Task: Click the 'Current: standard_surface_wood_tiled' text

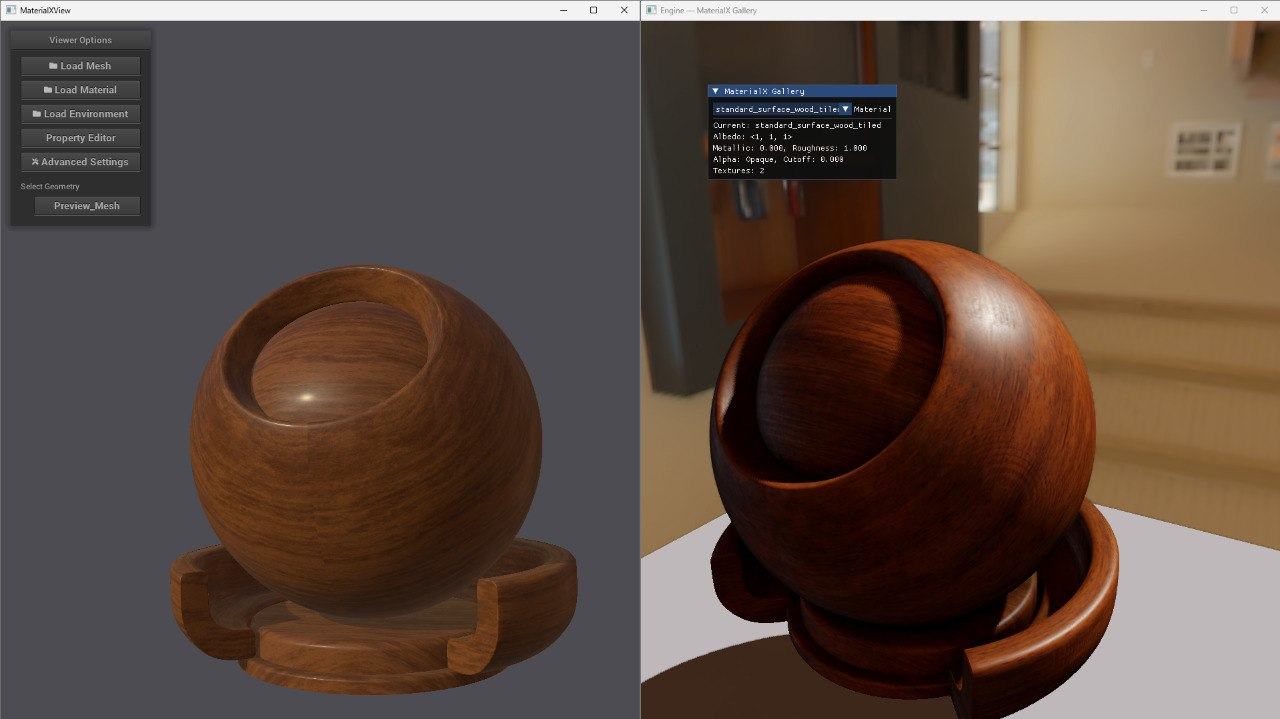Action: coord(797,126)
